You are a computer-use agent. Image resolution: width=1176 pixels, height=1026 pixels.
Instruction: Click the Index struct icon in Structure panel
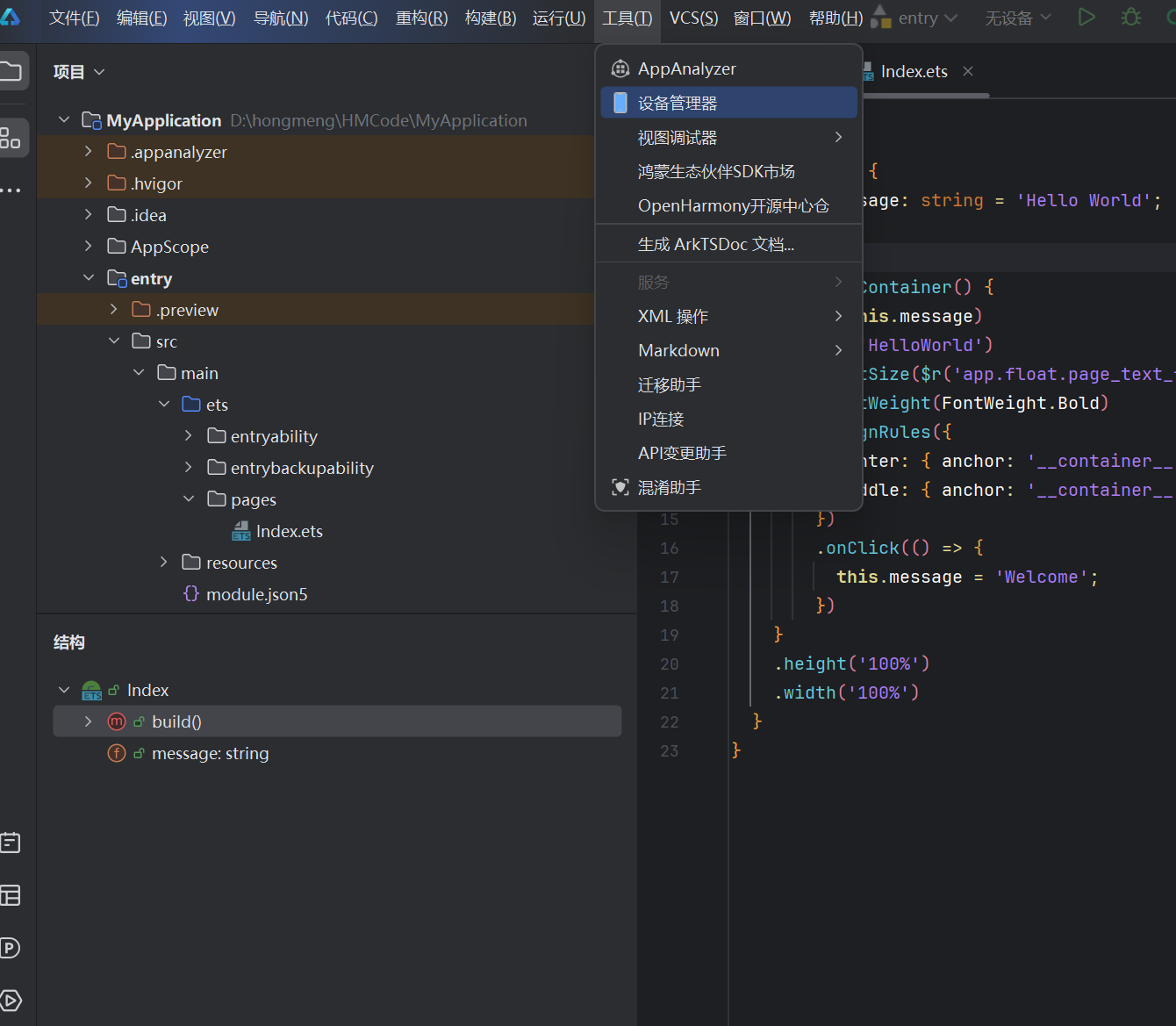(x=91, y=690)
